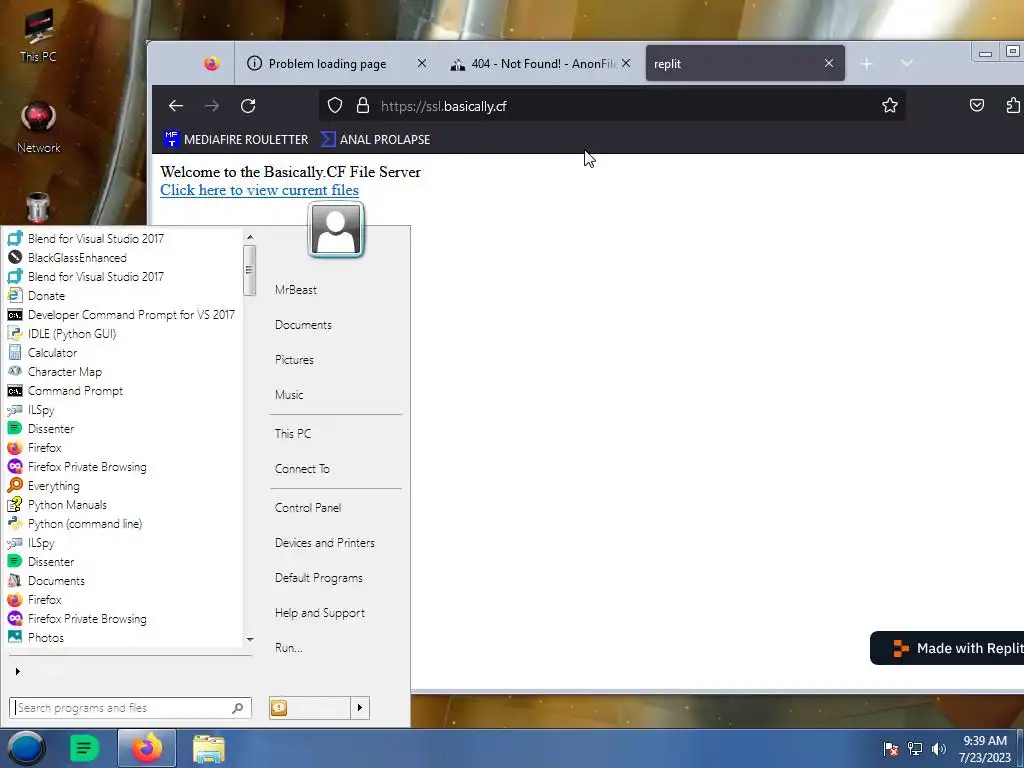
Task: Click the triangle arrow below programs list
Action: (18, 671)
